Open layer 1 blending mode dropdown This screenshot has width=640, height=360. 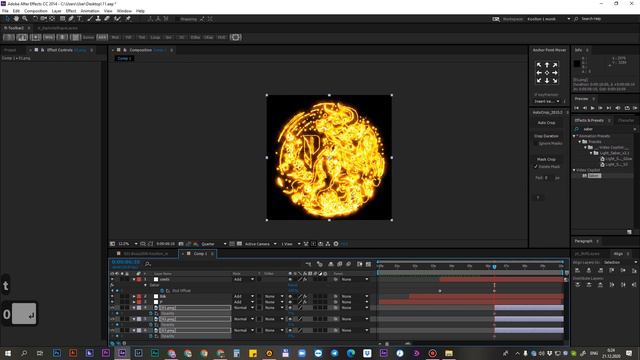click(244, 280)
